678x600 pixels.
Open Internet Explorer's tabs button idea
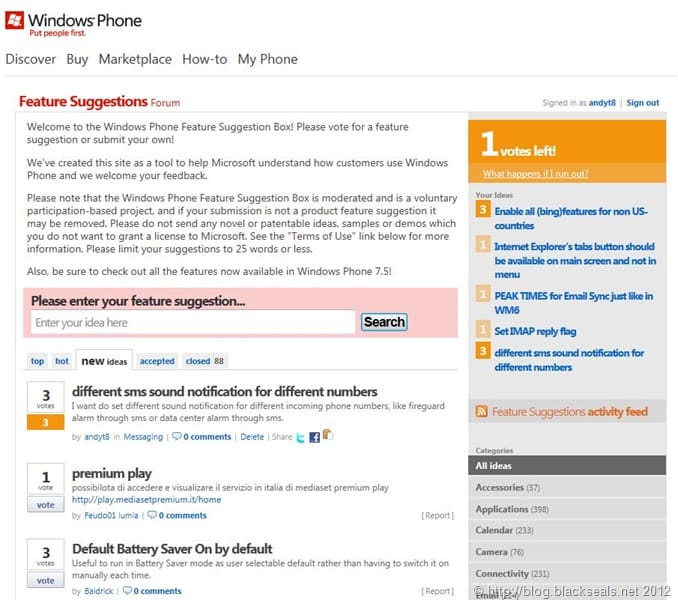(575, 260)
